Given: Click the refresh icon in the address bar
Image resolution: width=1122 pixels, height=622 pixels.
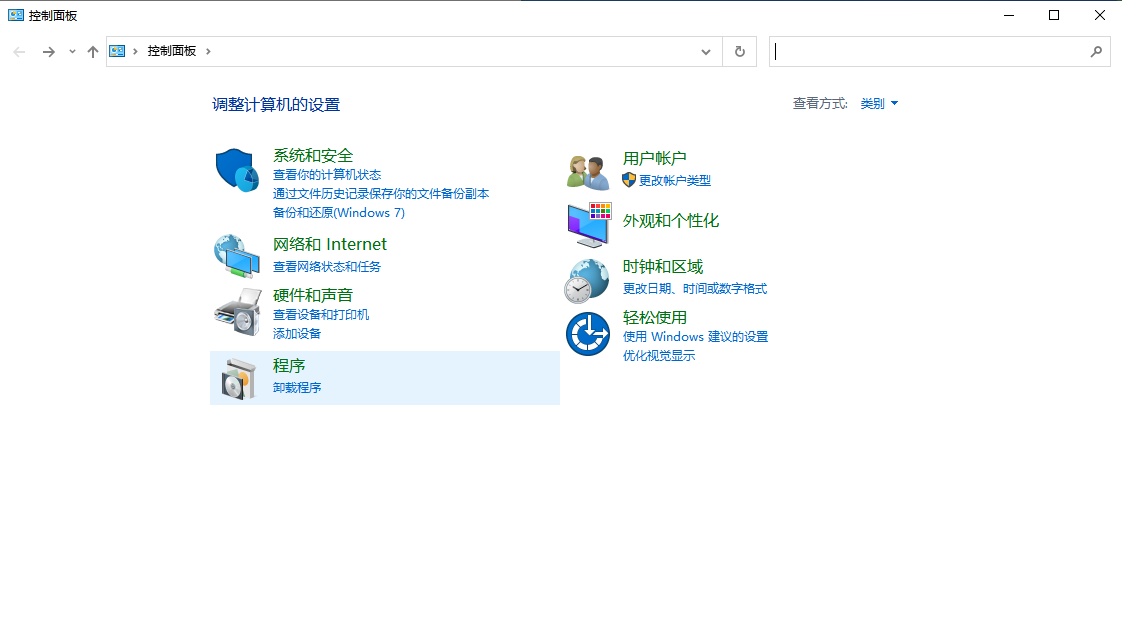Looking at the screenshot, I should (x=739, y=51).
